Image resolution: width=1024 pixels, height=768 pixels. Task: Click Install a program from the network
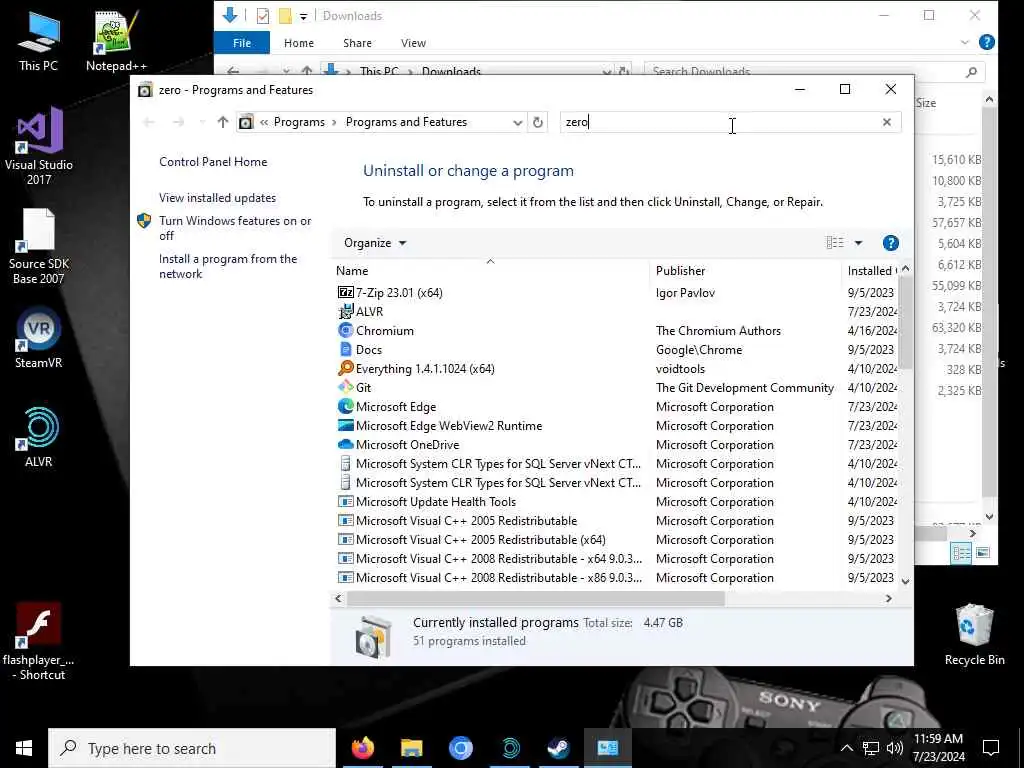click(x=228, y=266)
